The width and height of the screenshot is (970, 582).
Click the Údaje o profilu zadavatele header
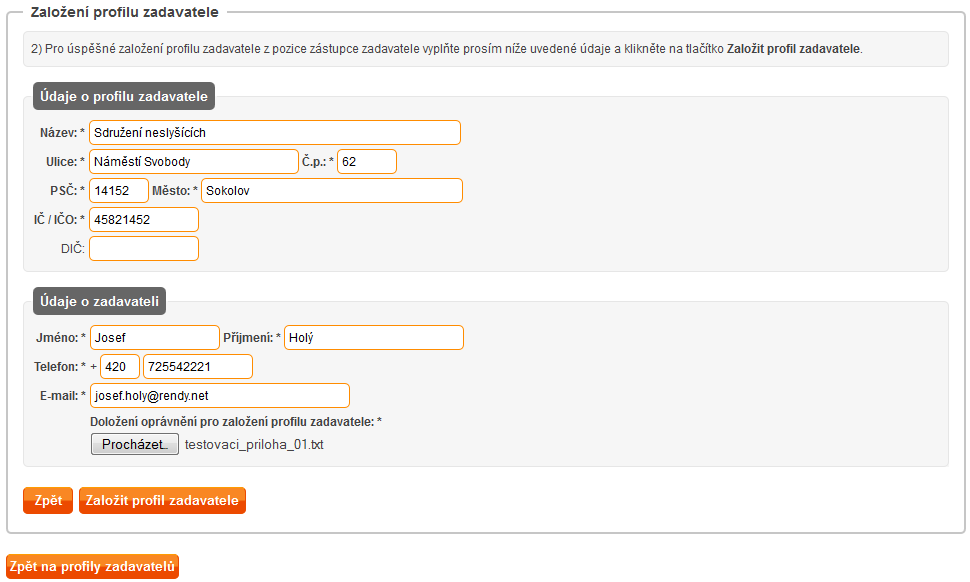click(x=124, y=96)
